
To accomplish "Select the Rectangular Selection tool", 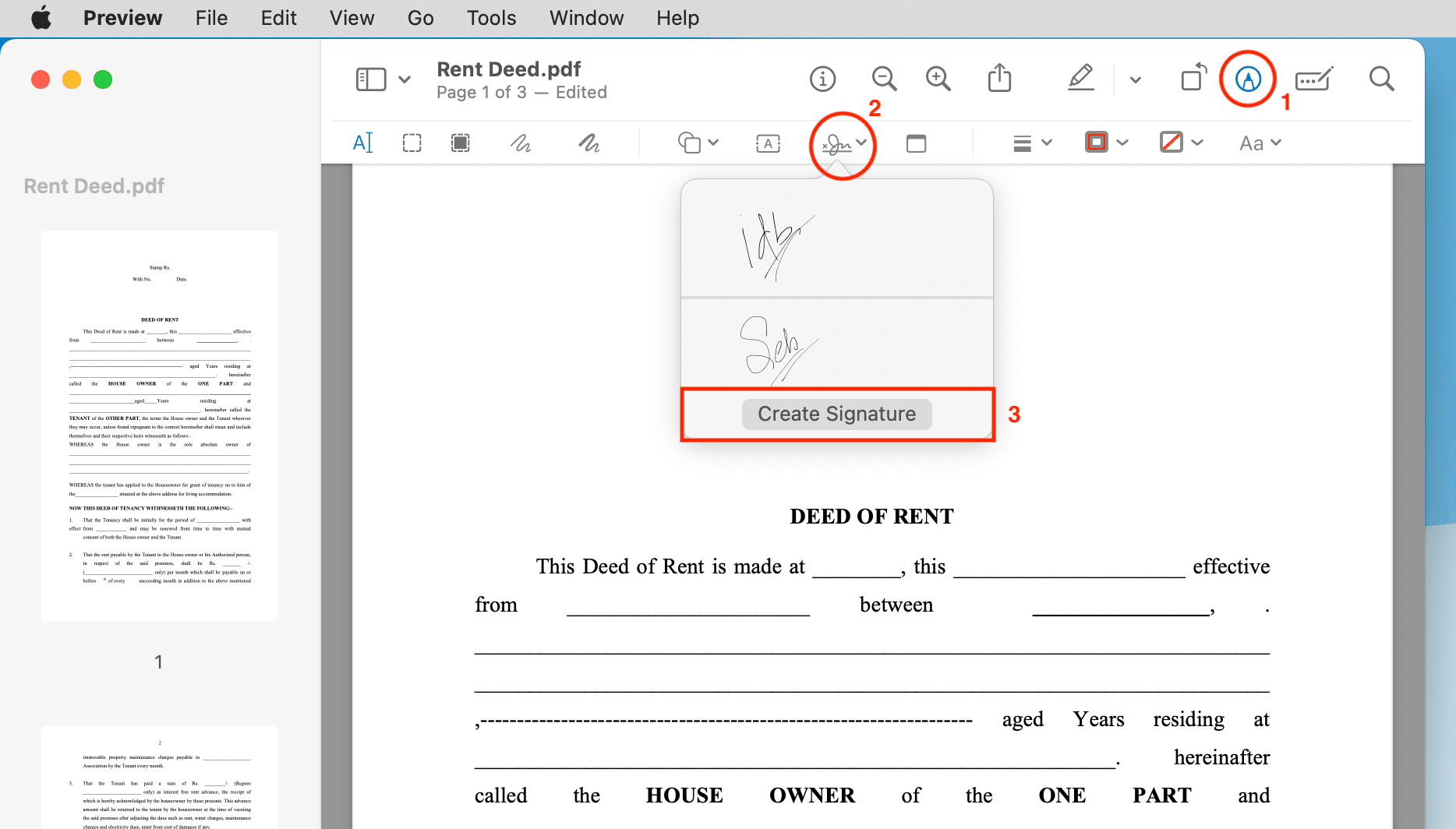I will pos(412,143).
